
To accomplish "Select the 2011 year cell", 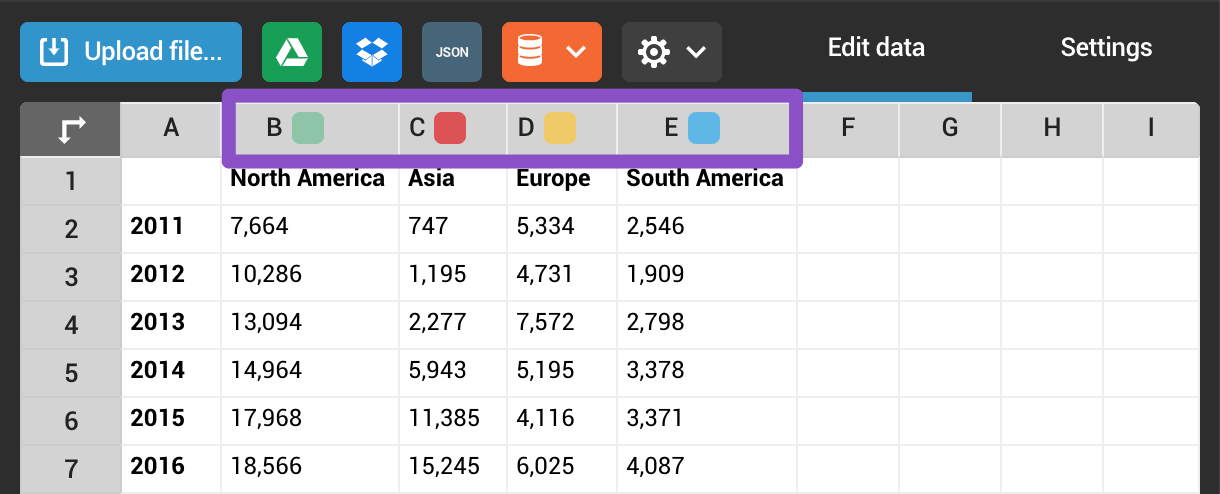I will click(x=171, y=230).
